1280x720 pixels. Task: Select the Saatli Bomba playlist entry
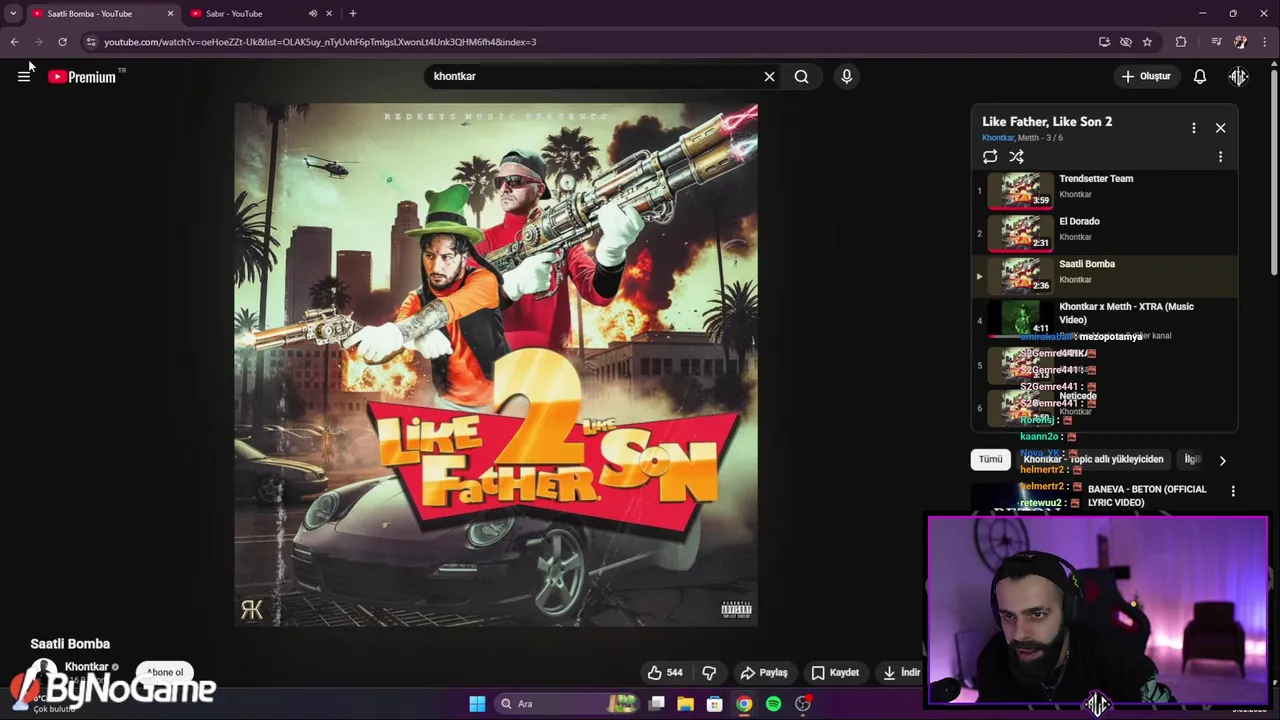tap(1105, 276)
